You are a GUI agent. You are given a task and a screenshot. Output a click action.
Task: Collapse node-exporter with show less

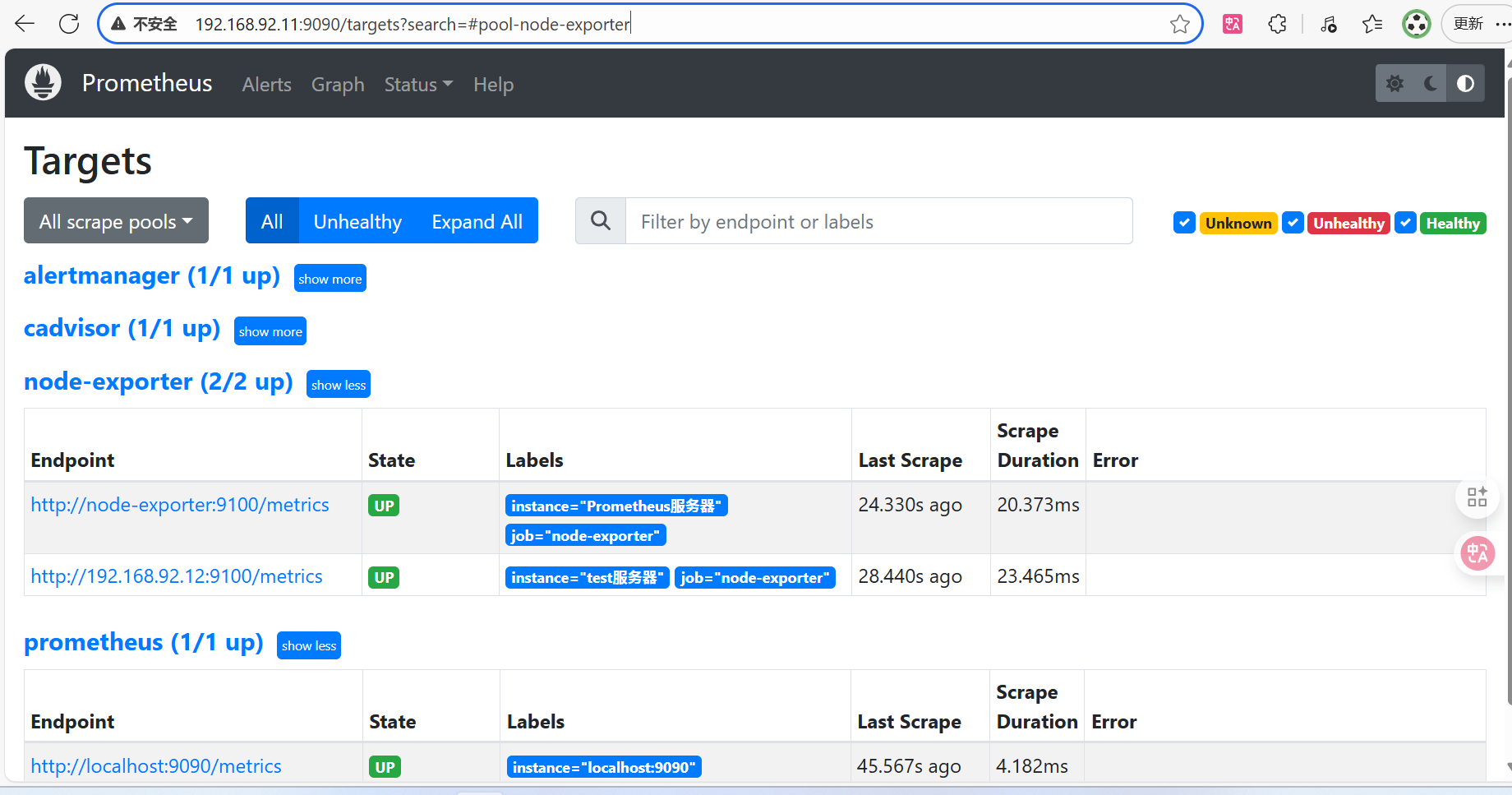339,385
